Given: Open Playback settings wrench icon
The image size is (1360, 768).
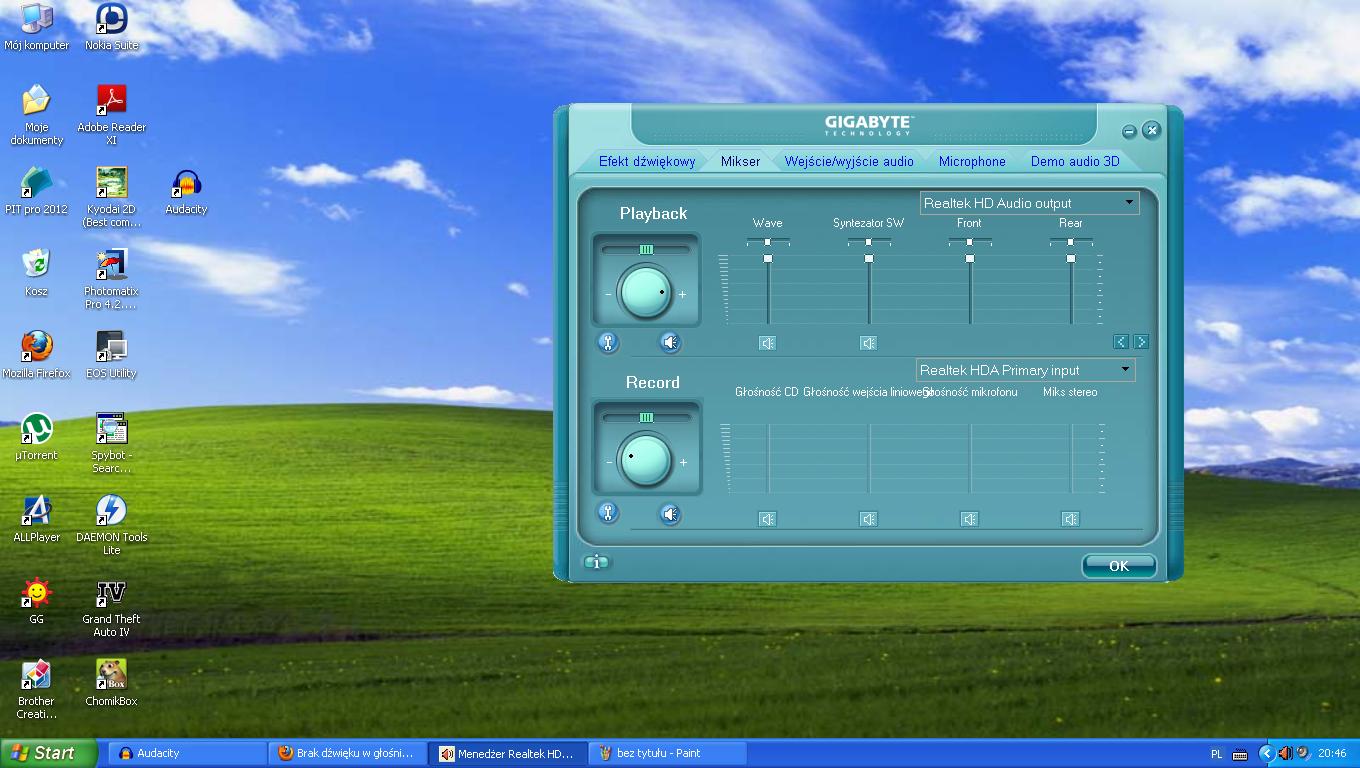Looking at the screenshot, I should [608, 343].
